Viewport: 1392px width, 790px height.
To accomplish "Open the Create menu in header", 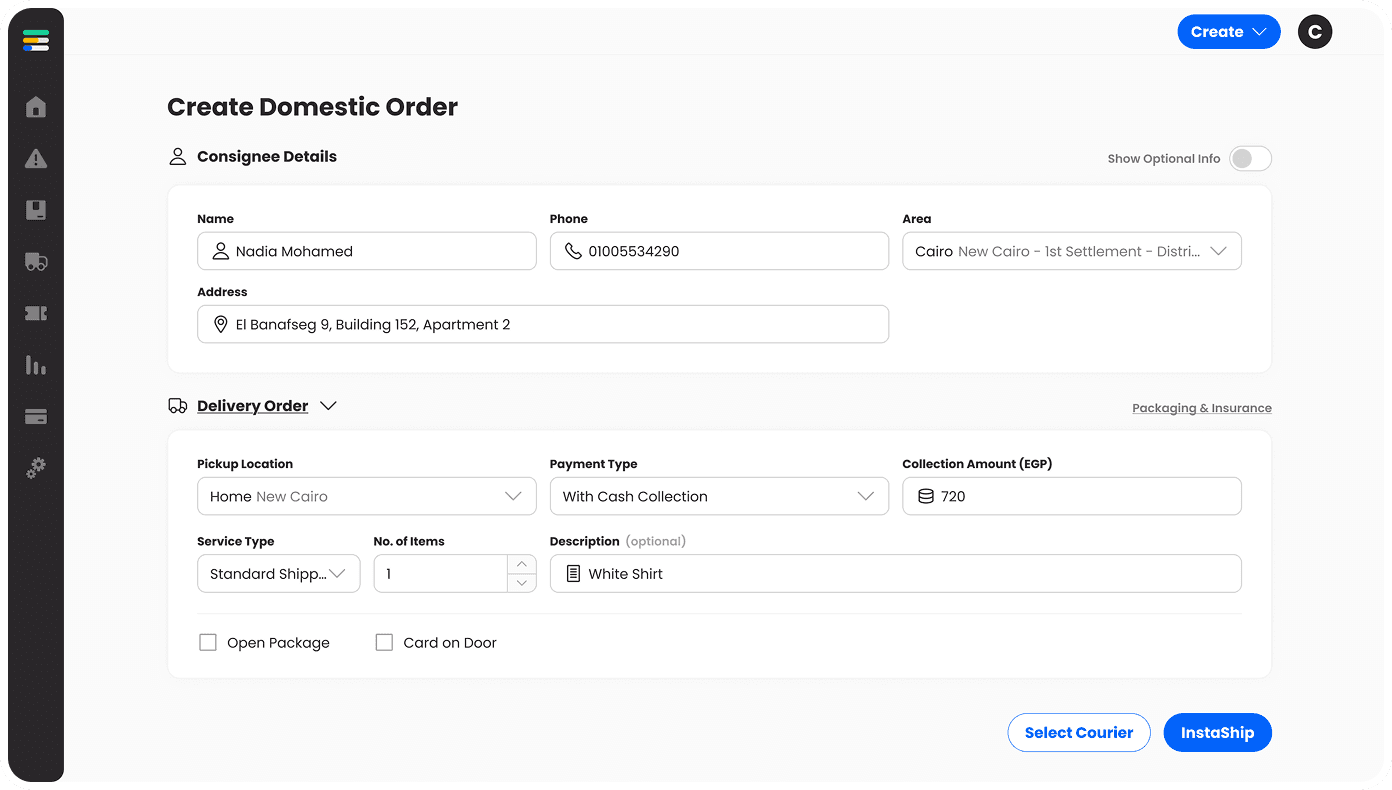I will coord(1228,32).
